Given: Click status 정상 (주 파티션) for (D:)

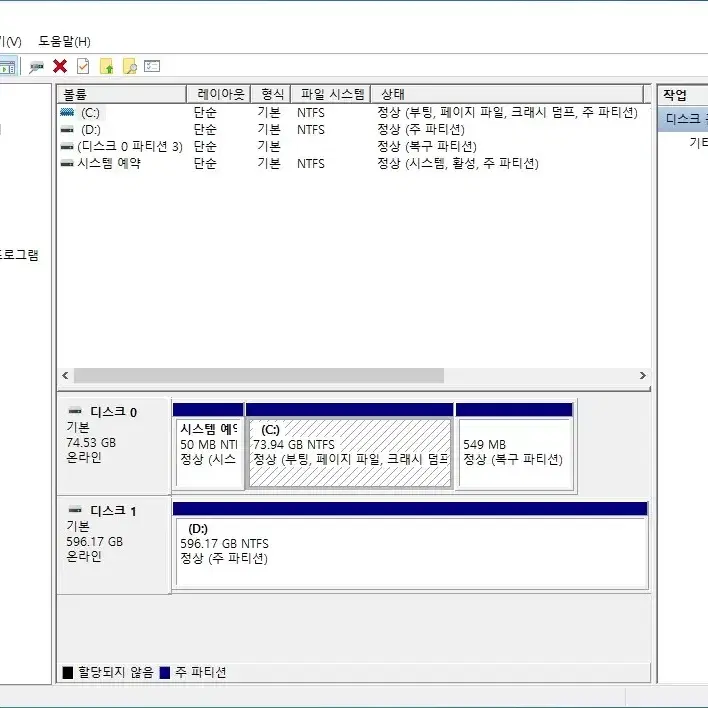Looking at the screenshot, I should pyautogui.click(x=421, y=130).
